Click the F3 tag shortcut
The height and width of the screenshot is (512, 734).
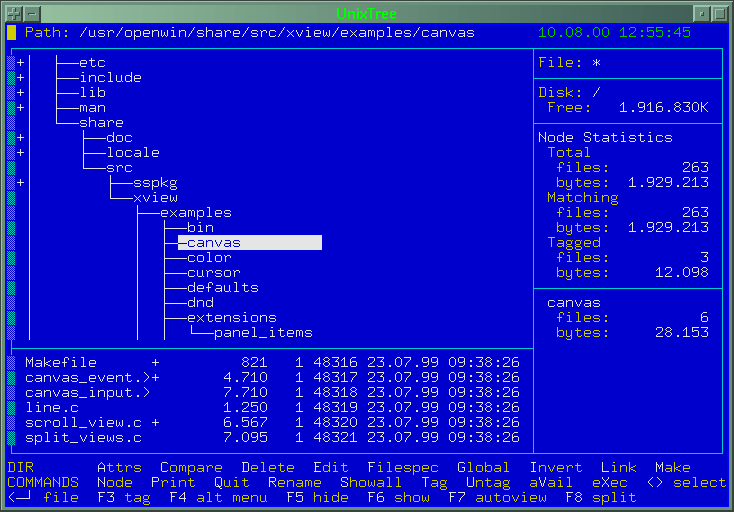tap(124, 497)
